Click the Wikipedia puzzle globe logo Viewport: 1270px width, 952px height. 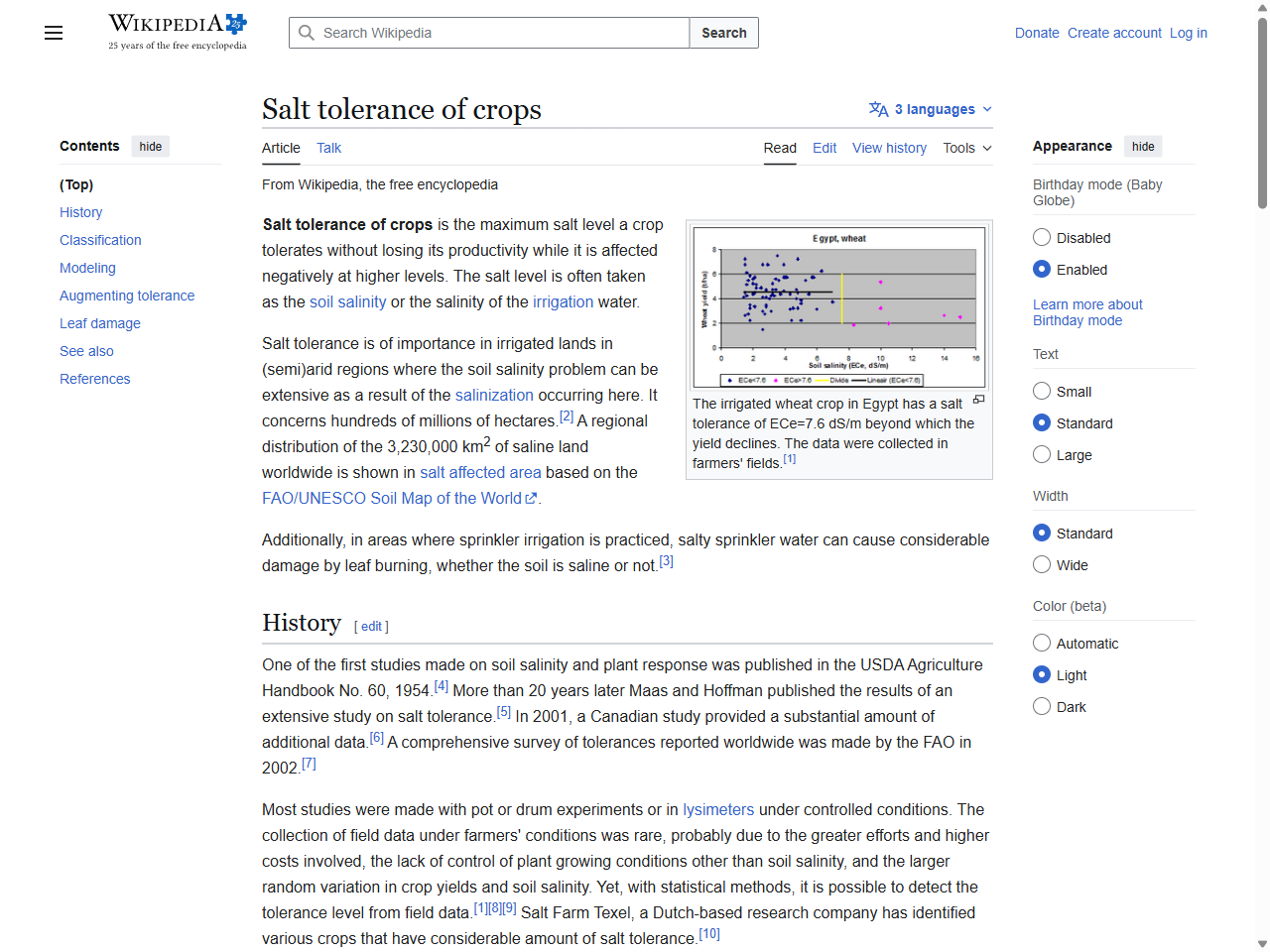[x=236, y=22]
